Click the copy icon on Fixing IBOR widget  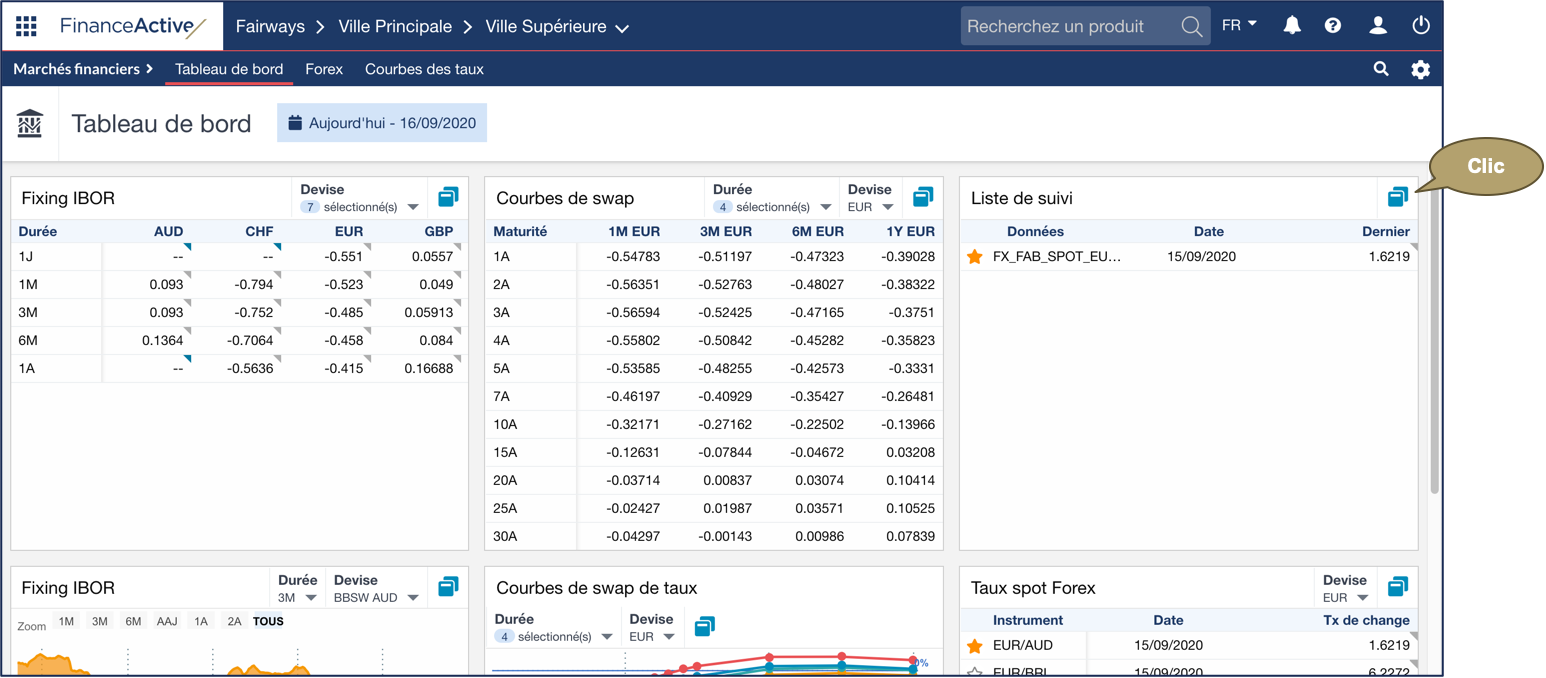point(447,197)
